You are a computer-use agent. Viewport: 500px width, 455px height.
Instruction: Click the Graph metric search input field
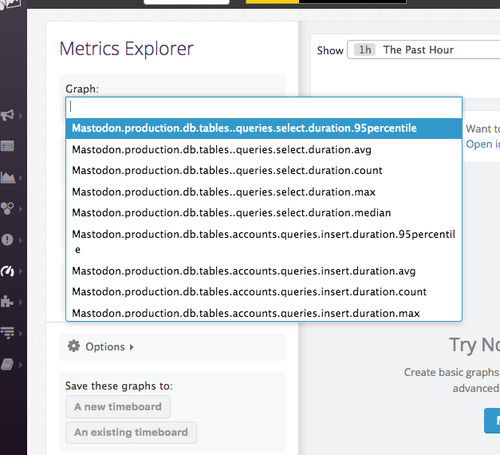(264, 107)
